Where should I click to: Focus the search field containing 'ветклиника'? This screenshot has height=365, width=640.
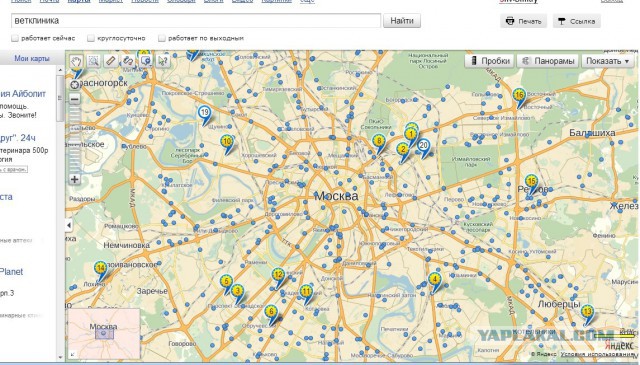pyautogui.click(x=196, y=20)
